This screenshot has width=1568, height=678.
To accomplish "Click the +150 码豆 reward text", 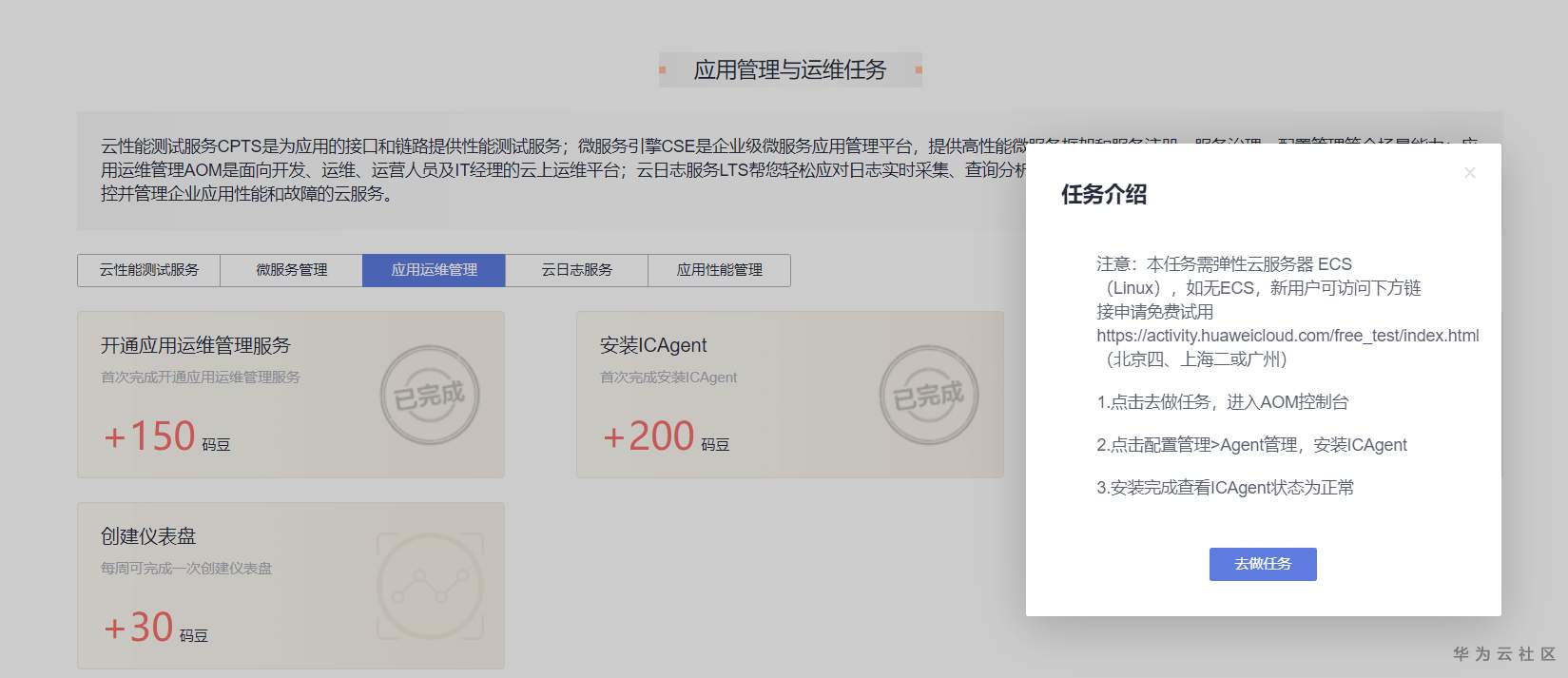I will click(x=166, y=436).
